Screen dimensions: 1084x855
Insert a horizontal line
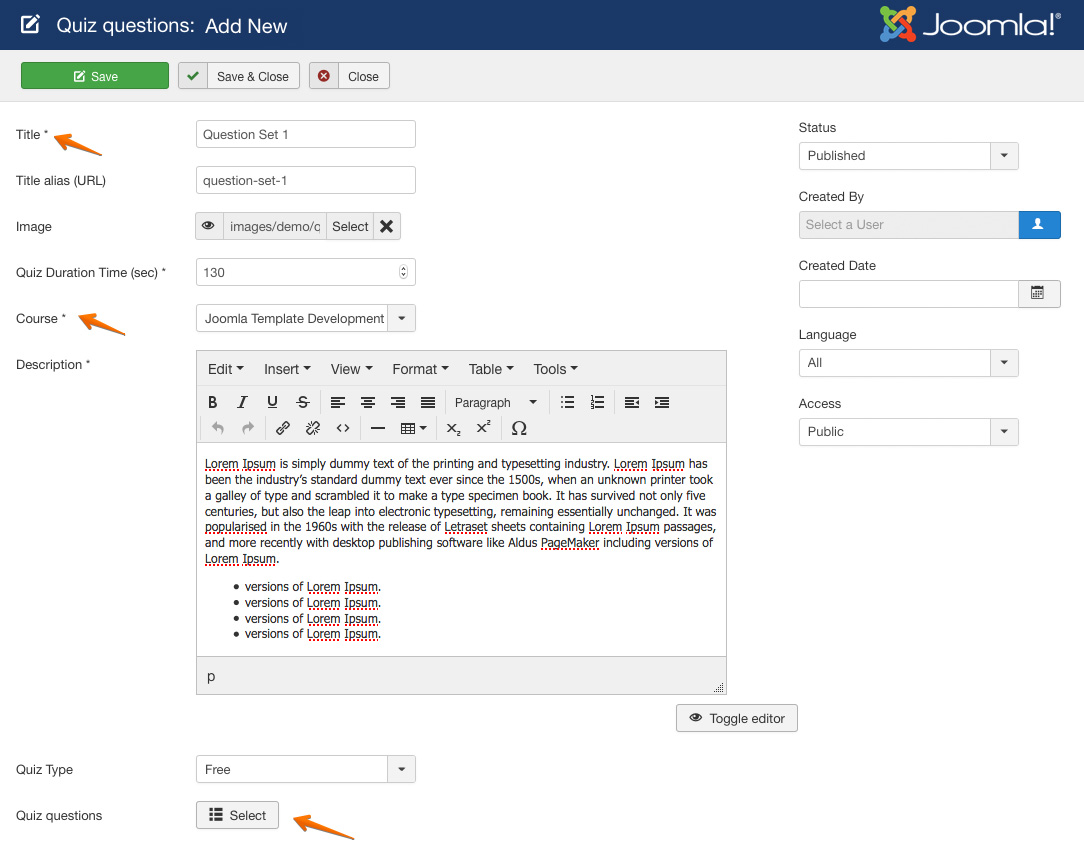[378, 428]
